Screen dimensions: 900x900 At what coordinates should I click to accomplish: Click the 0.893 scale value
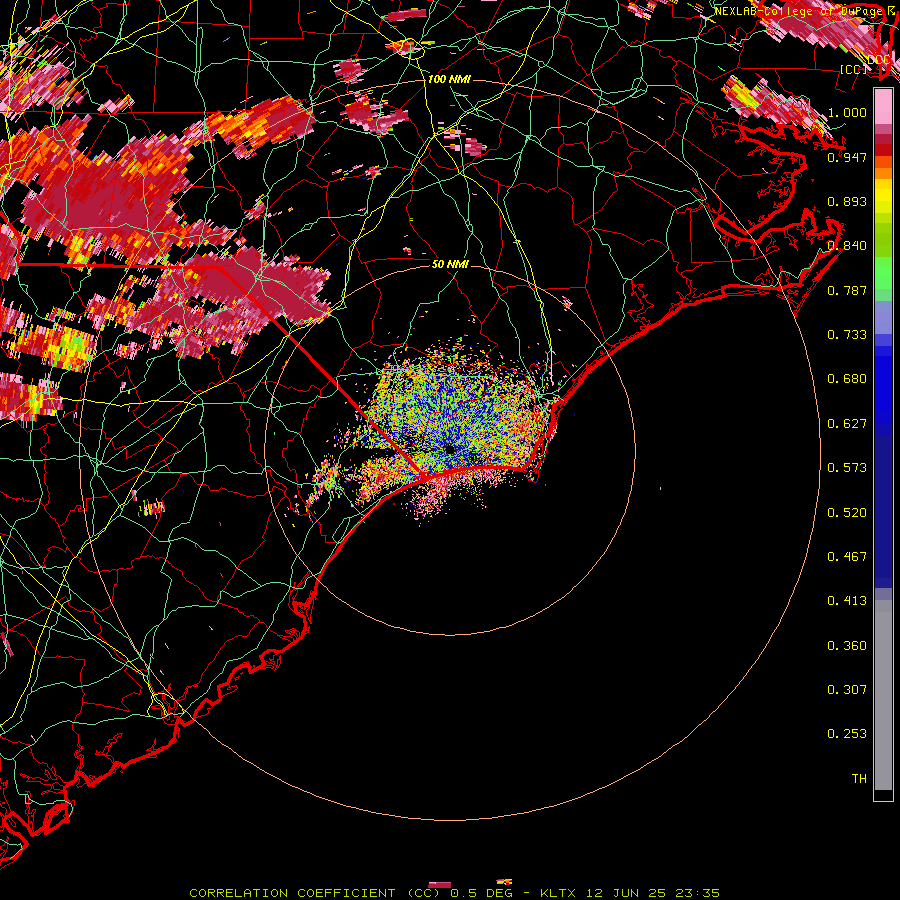coord(847,201)
